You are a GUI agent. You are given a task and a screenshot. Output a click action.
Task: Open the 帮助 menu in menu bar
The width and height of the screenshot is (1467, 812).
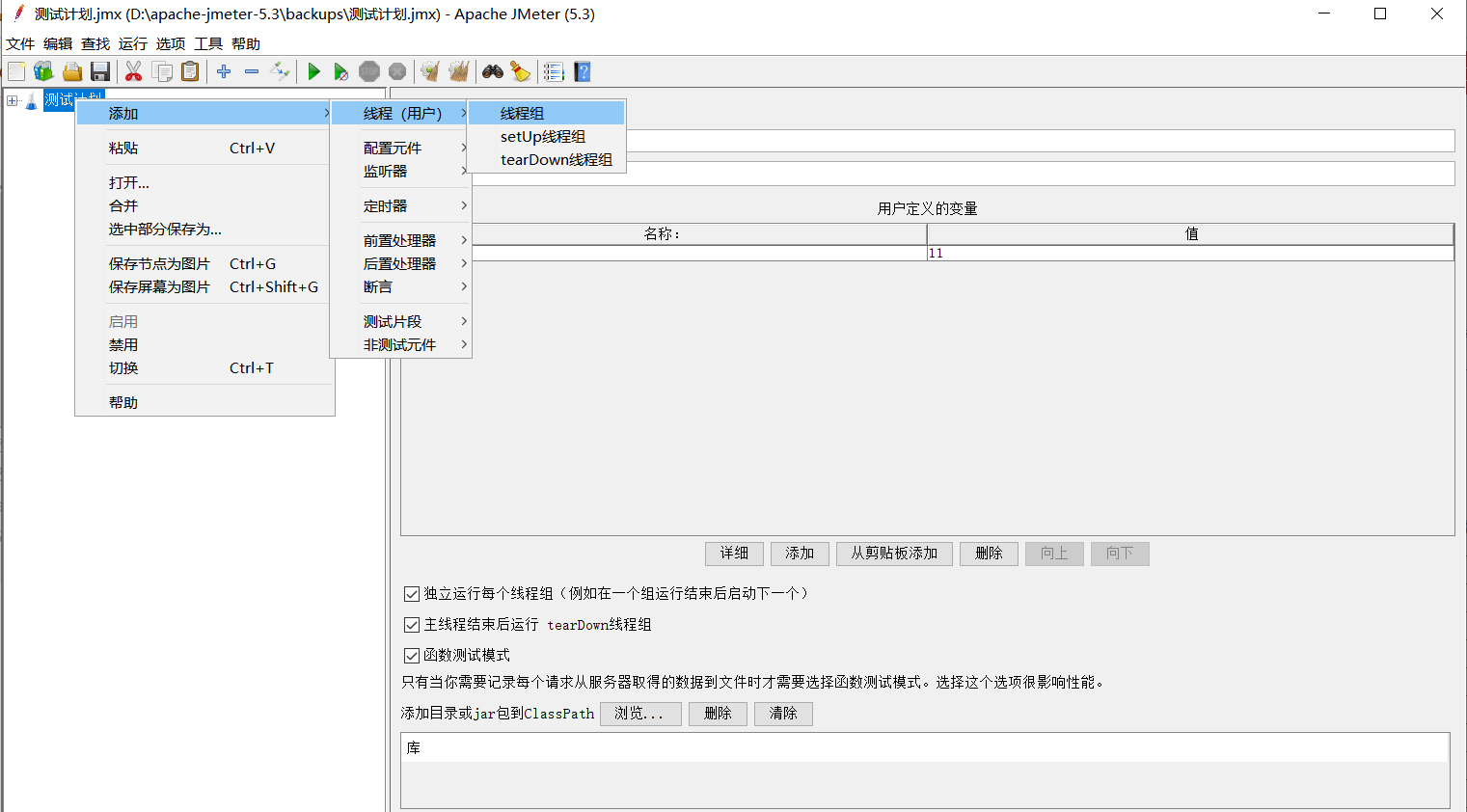click(246, 43)
